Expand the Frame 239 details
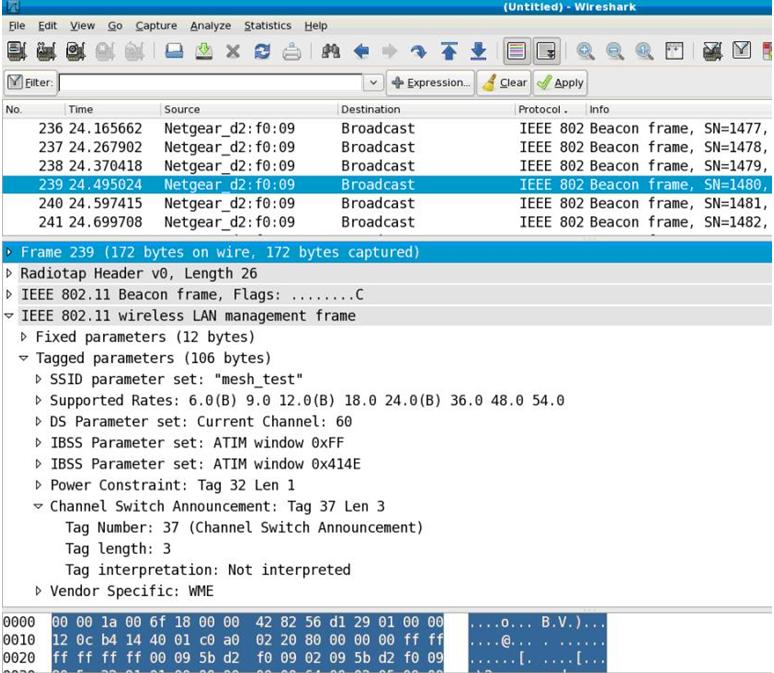This screenshot has width=774, height=673. tap(9, 252)
